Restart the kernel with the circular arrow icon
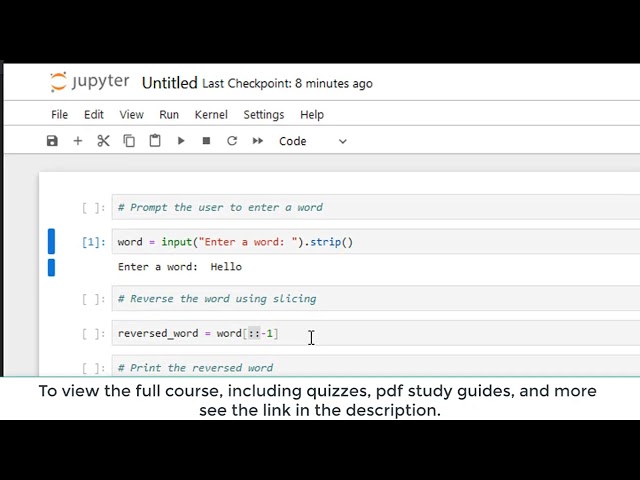 [x=232, y=141]
